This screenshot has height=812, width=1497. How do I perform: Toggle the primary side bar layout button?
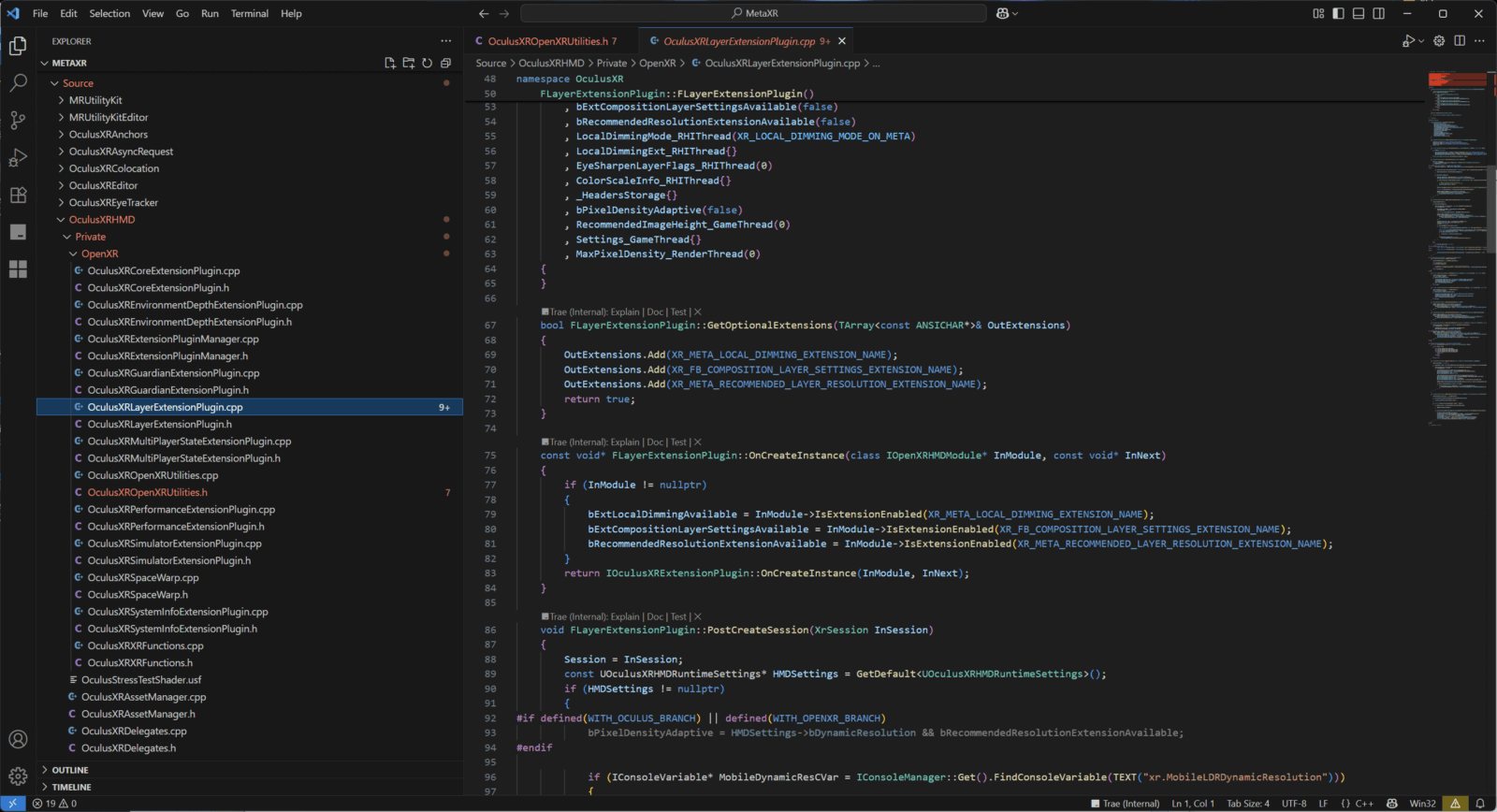pos(1338,13)
